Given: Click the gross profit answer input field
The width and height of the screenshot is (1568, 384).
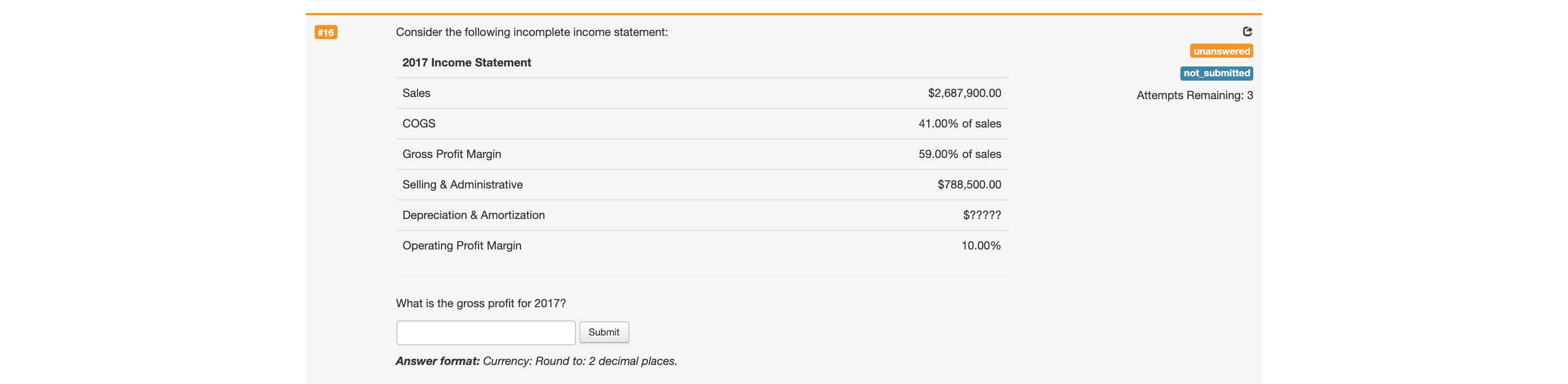Looking at the screenshot, I should click(x=485, y=332).
